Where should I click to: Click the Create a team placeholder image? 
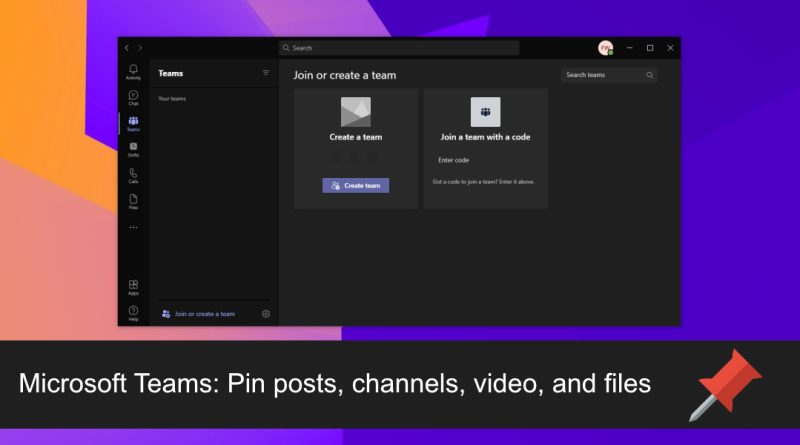pos(356,112)
